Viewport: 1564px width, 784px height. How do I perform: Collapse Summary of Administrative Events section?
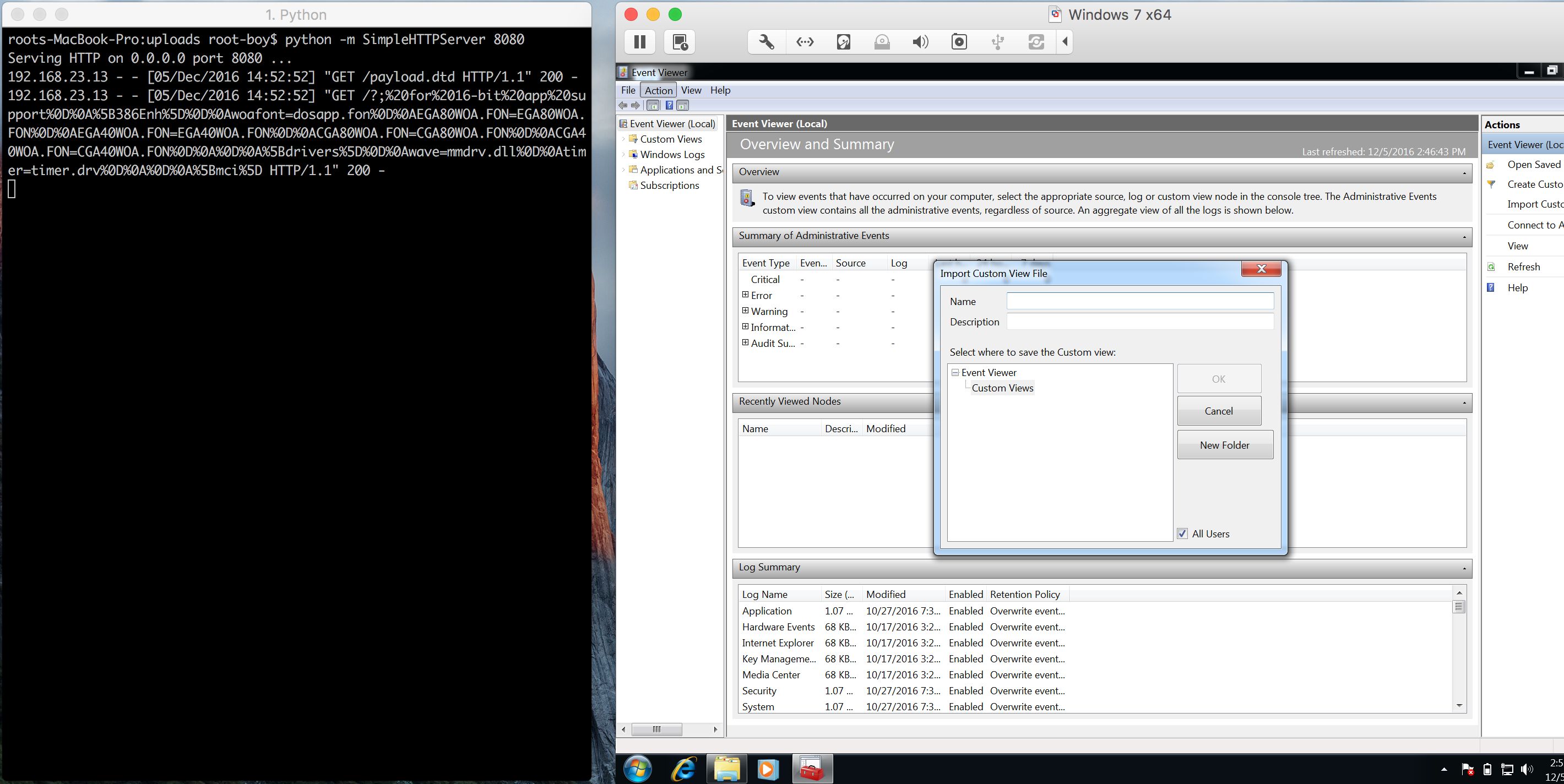[1464, 237]
